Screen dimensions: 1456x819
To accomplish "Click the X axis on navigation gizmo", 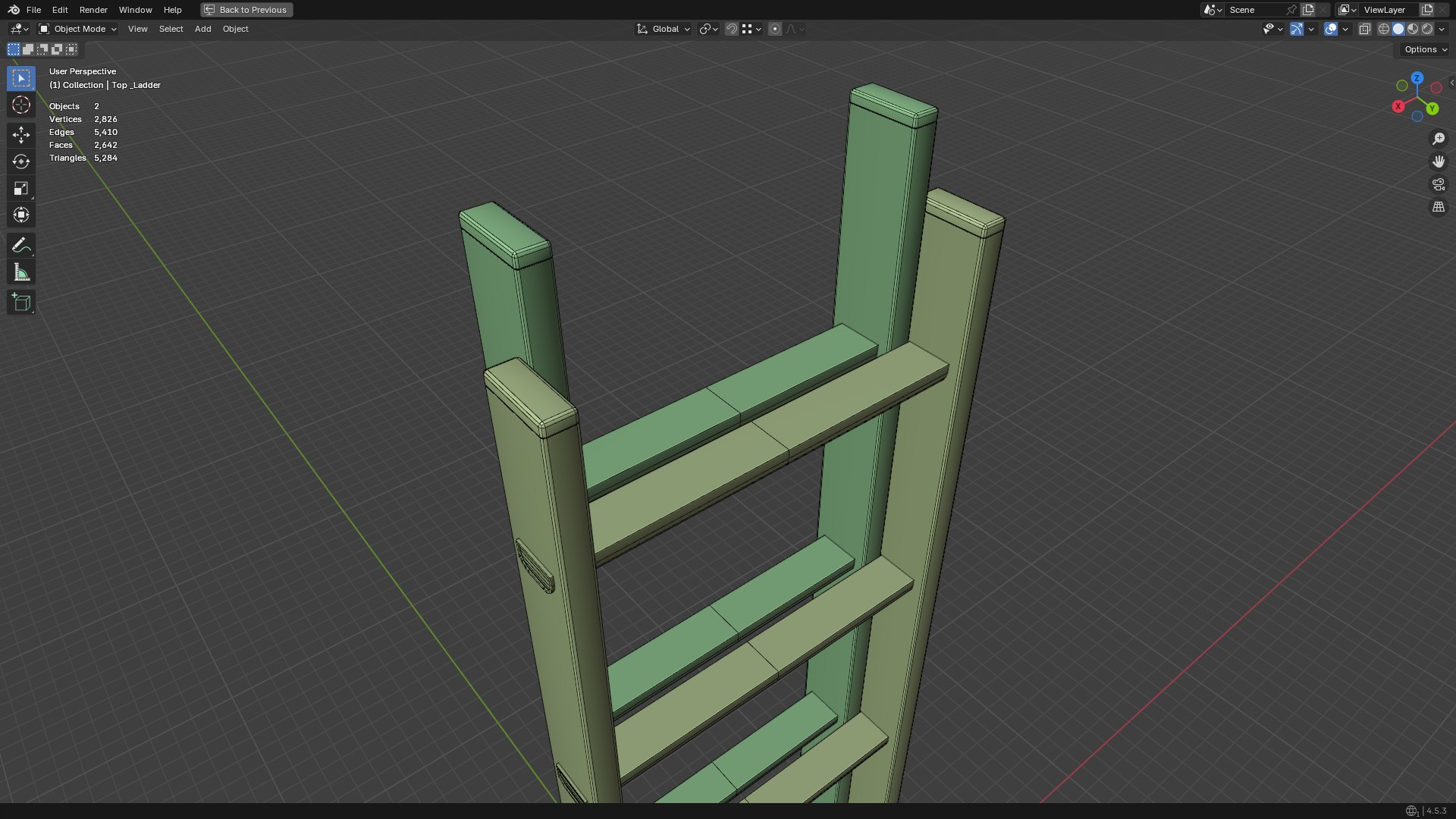I will coord(1398,106).
